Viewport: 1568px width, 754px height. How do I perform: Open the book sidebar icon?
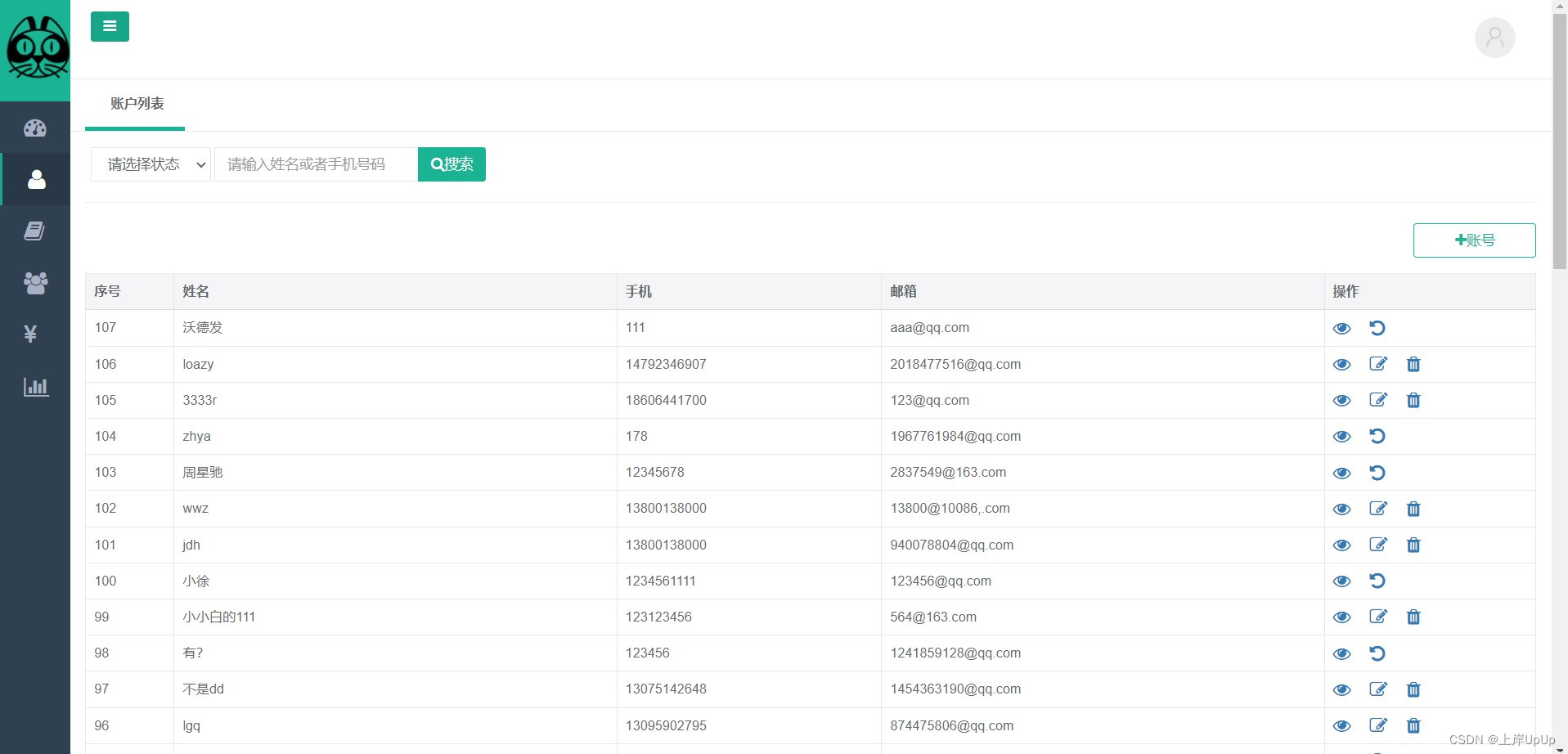[x=34, y=231]
